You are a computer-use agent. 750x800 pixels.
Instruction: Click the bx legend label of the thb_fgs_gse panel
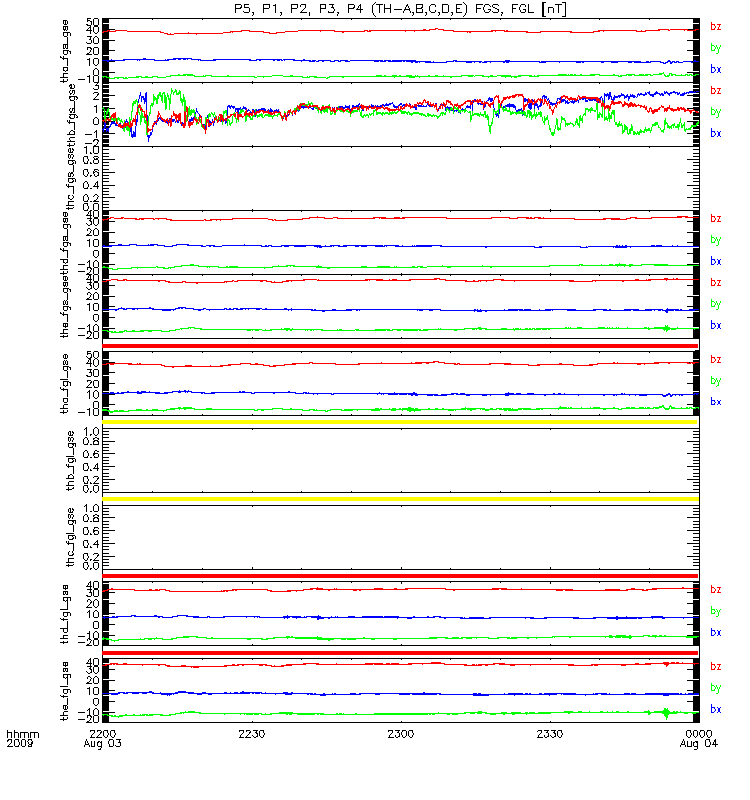(715, 134)
